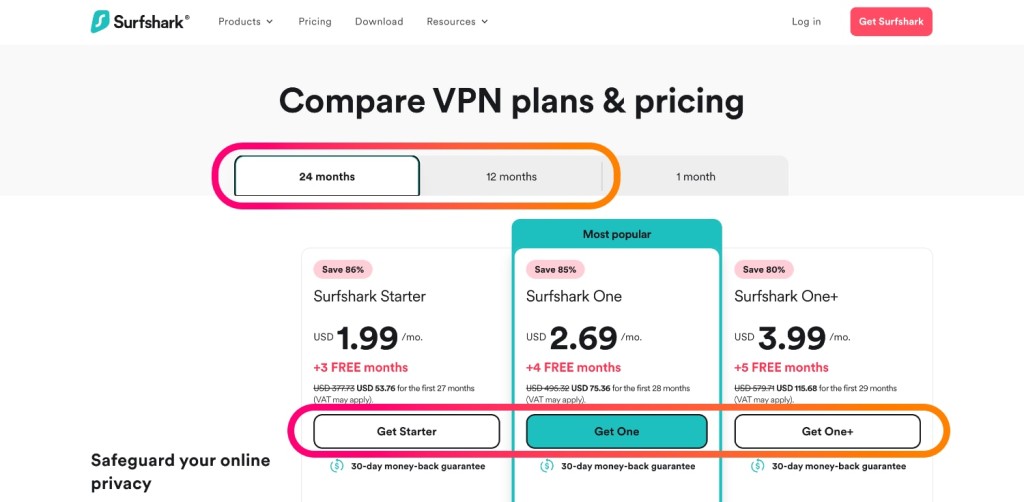Screen dimensions: 1024x502
Task: Go to the Pricing page
Action: (x=315, y=22)
